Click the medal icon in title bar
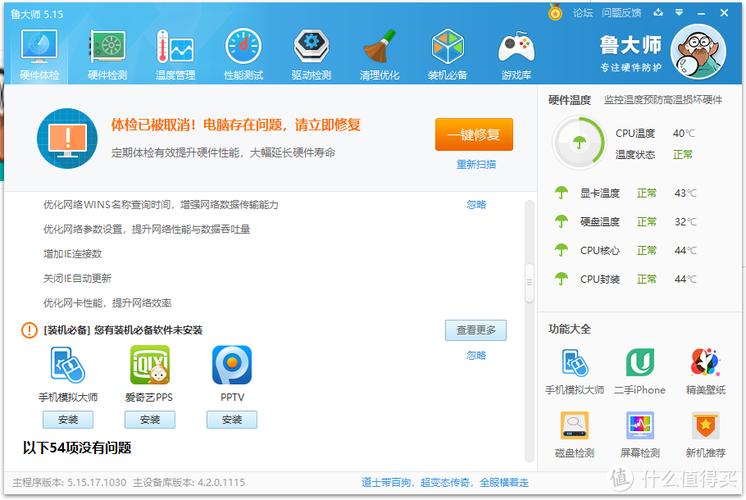The width and height of the screenshot is (746, 500). tap(555, 12)
